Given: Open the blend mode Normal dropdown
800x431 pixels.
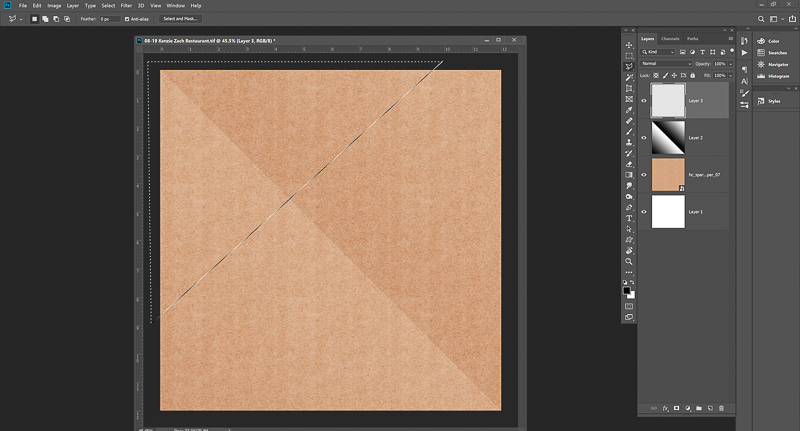Looking at the screenshot, I should pyautogui.click(x=665, y=64).
